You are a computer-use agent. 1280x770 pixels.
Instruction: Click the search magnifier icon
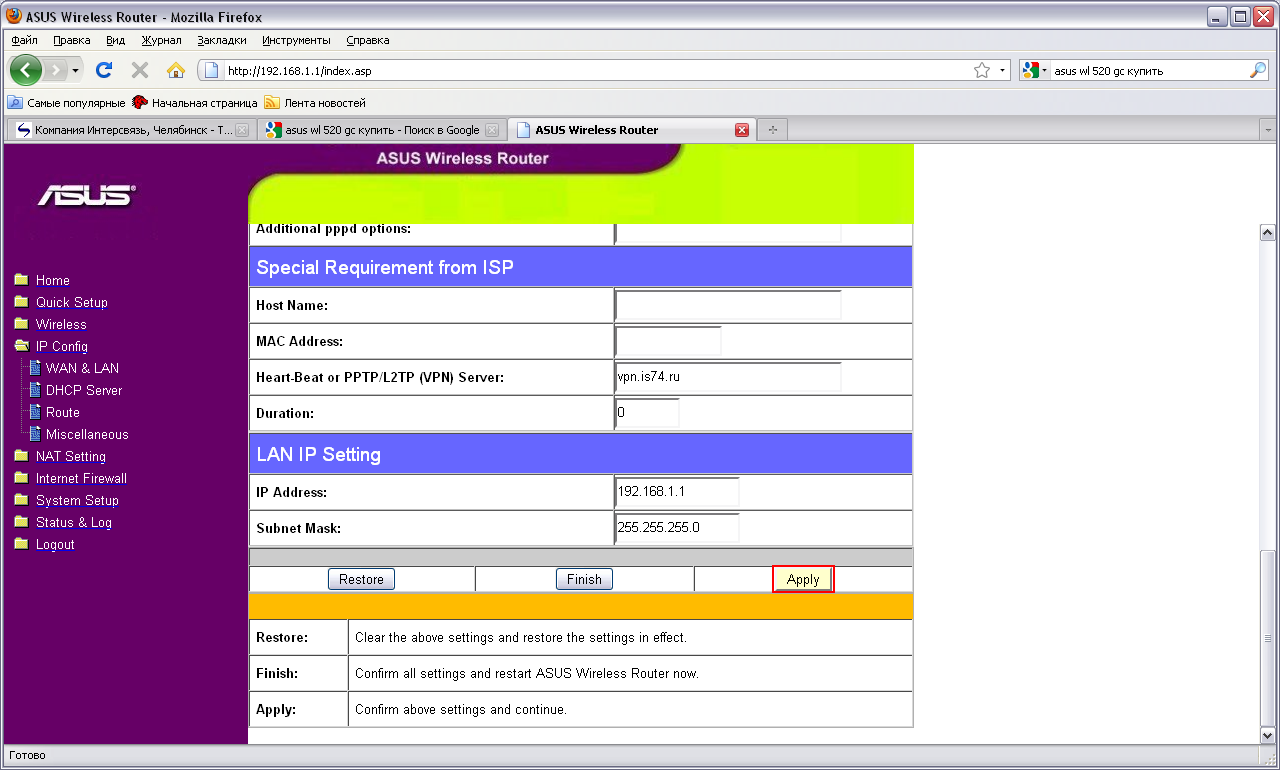pyautogui.click(x=1258, y=71)
